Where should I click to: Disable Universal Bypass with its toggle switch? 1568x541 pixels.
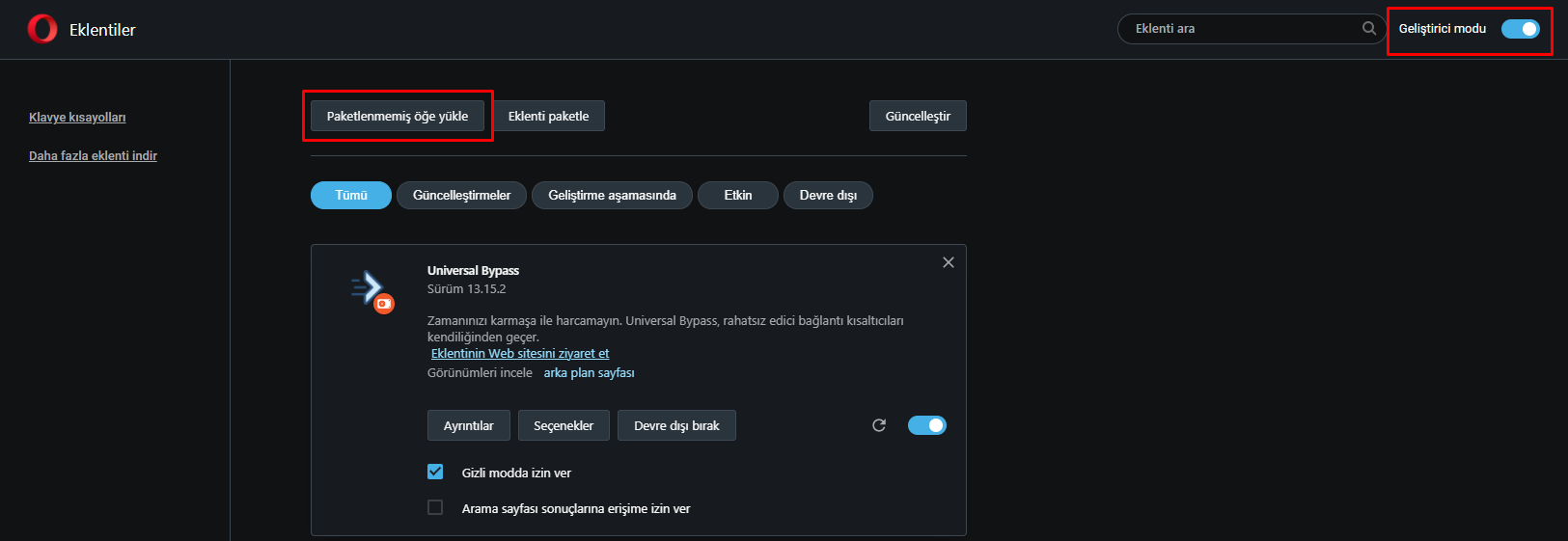927,425
